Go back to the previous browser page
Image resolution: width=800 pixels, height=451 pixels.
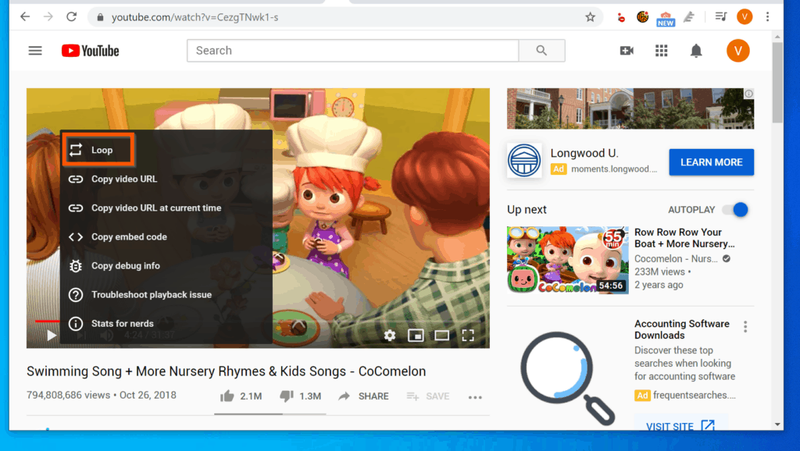pos(25,17)
